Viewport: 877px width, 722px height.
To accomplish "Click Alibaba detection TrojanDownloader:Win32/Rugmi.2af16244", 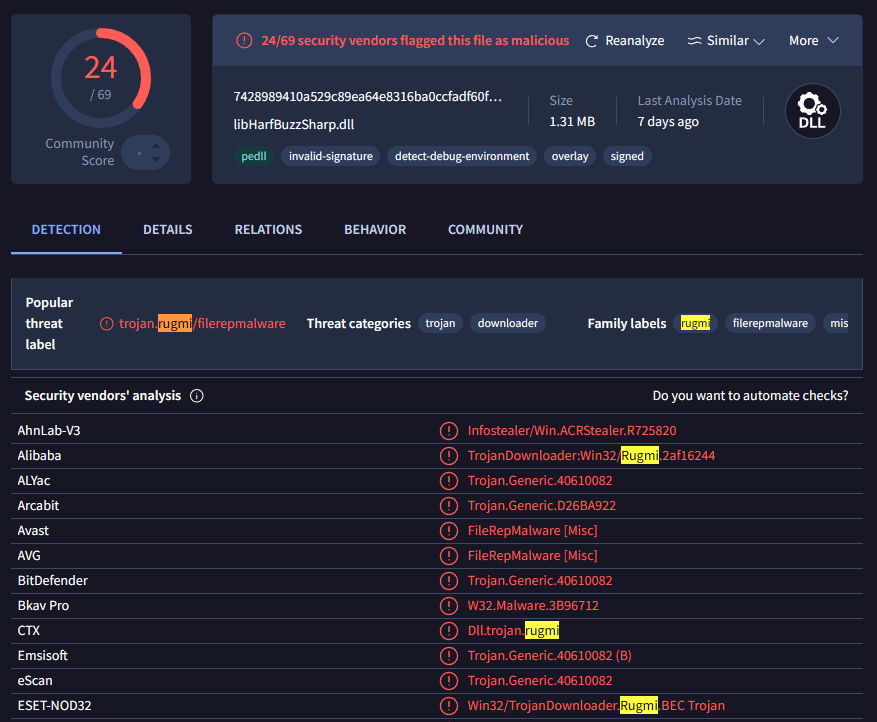I will tap(591, 456).
